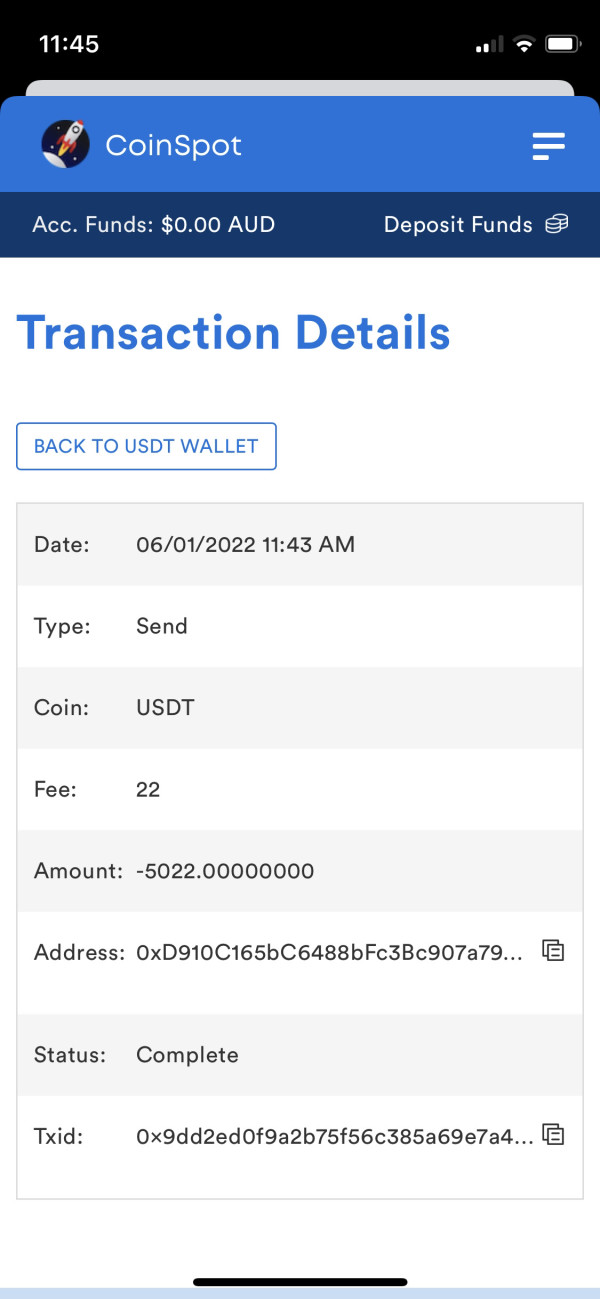Tap the -5022.00000000 amount value
The image size is (600, 1299).
point(225,871)
